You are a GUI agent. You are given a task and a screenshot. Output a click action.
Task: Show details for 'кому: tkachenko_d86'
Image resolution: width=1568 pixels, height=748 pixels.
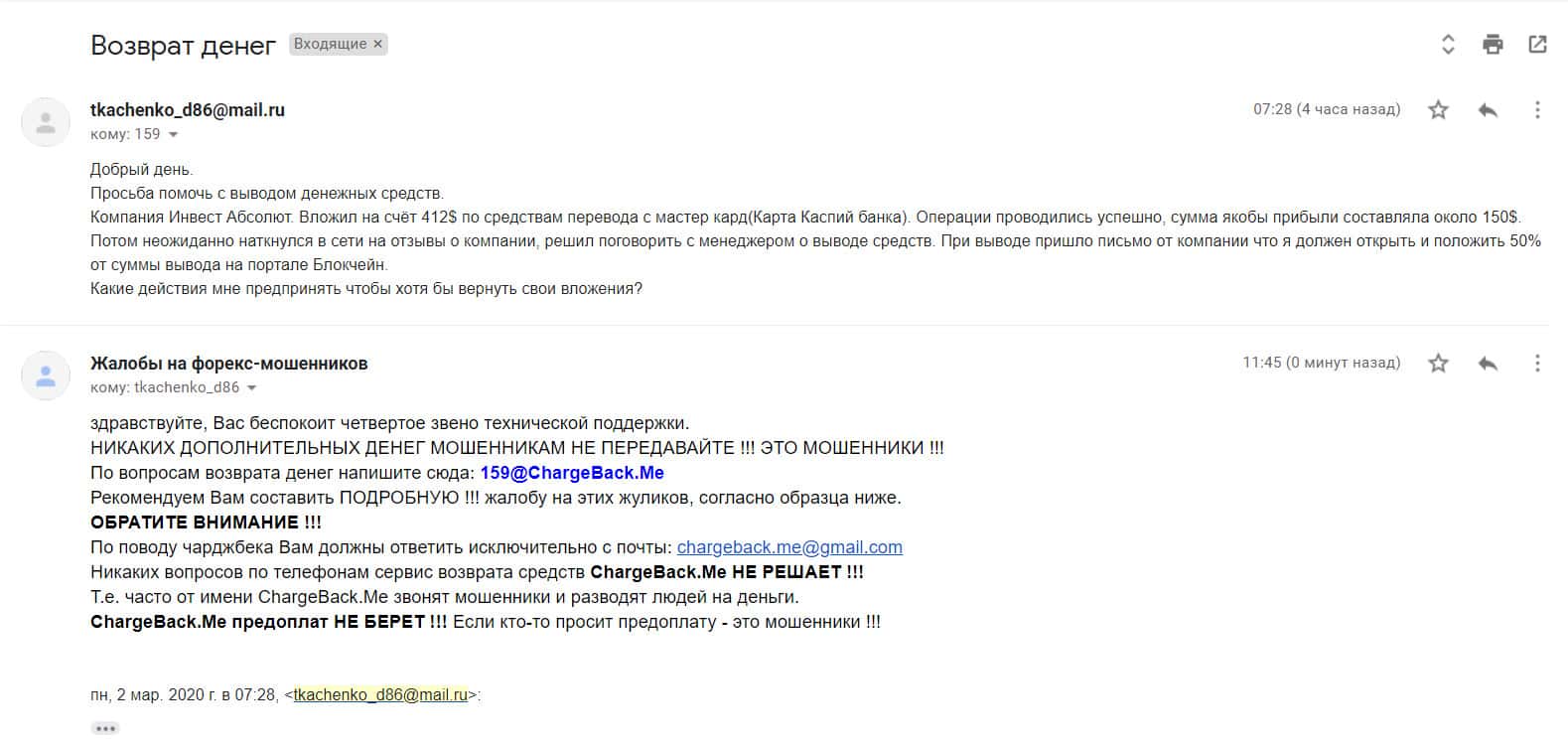click(x=252, y=388)
